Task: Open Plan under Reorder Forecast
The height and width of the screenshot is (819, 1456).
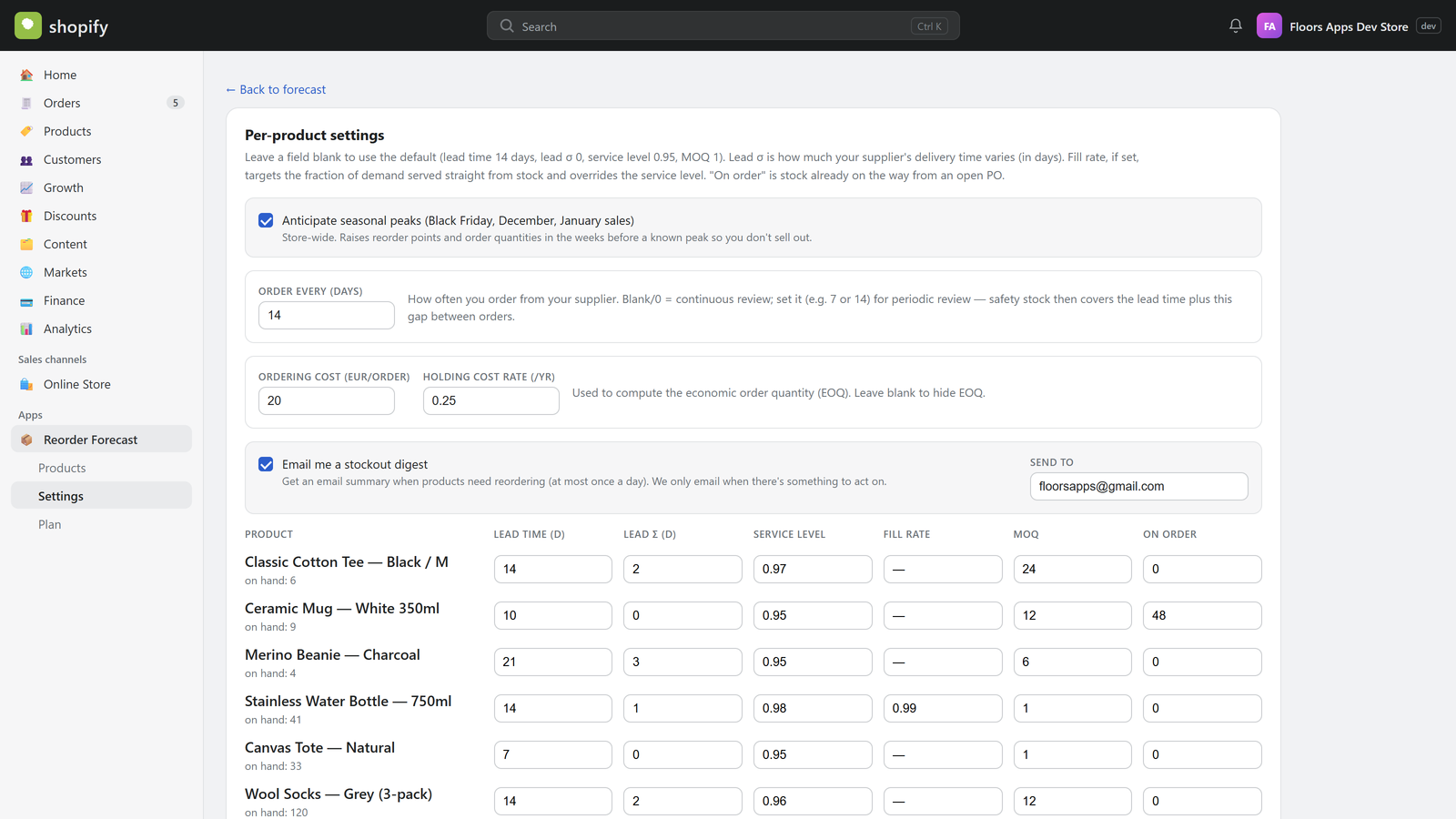Action: (101, 524)
